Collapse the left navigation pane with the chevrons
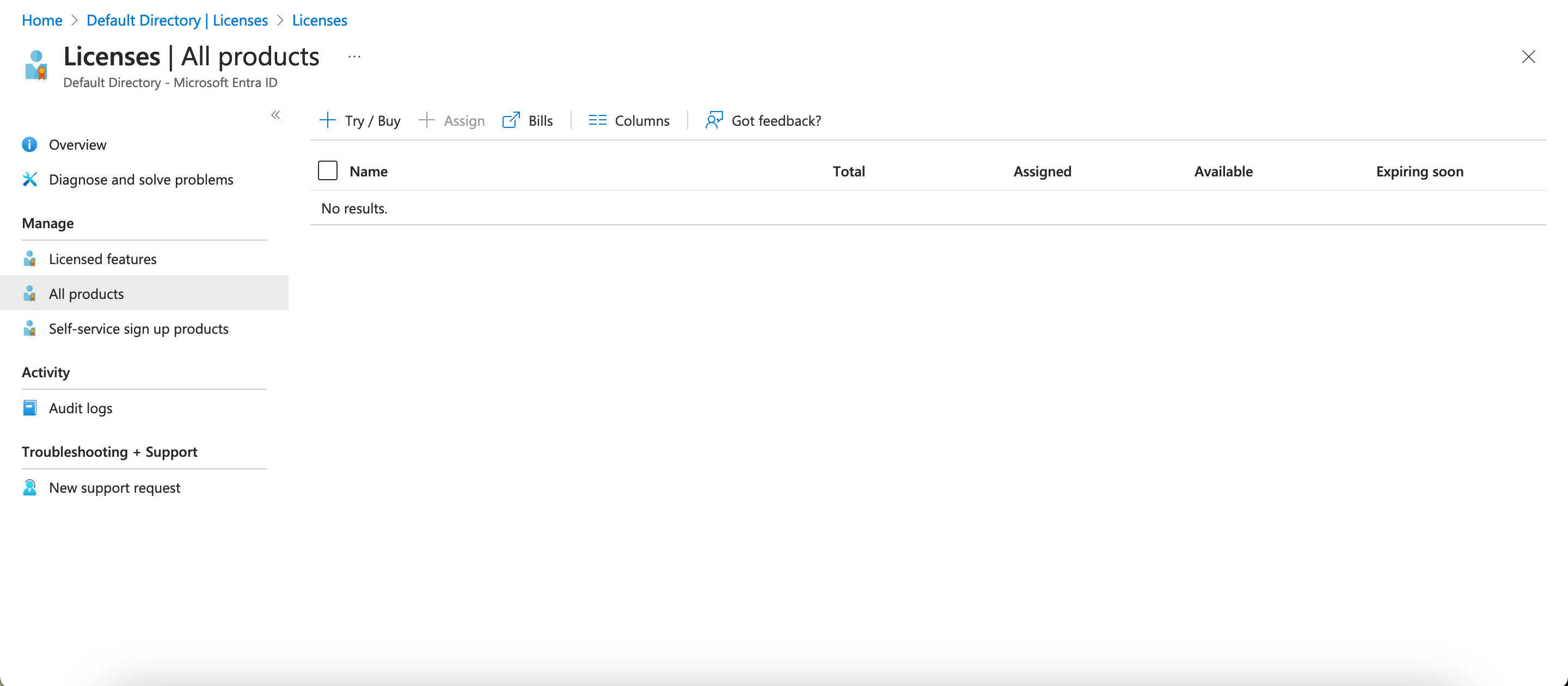The width and height of the screenshot is (1568, 686). [275, 114]
